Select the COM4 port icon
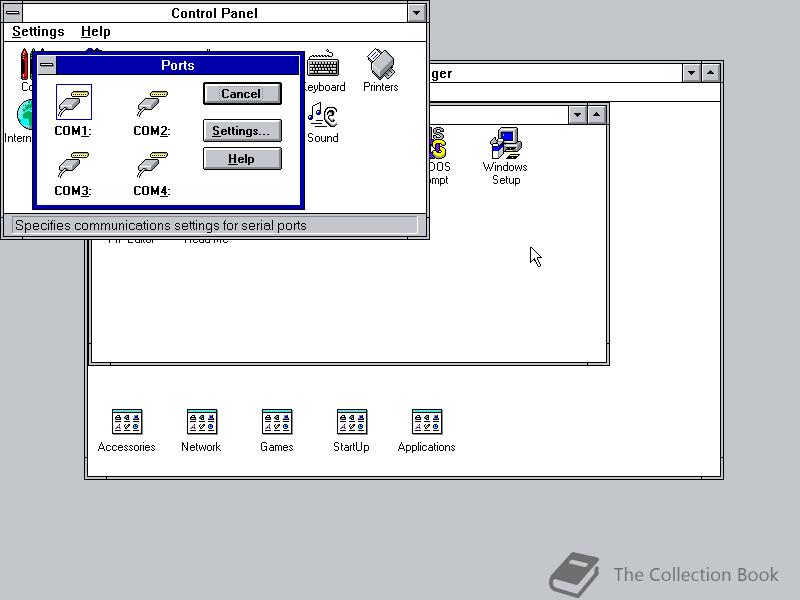 [x=153, y=164]
